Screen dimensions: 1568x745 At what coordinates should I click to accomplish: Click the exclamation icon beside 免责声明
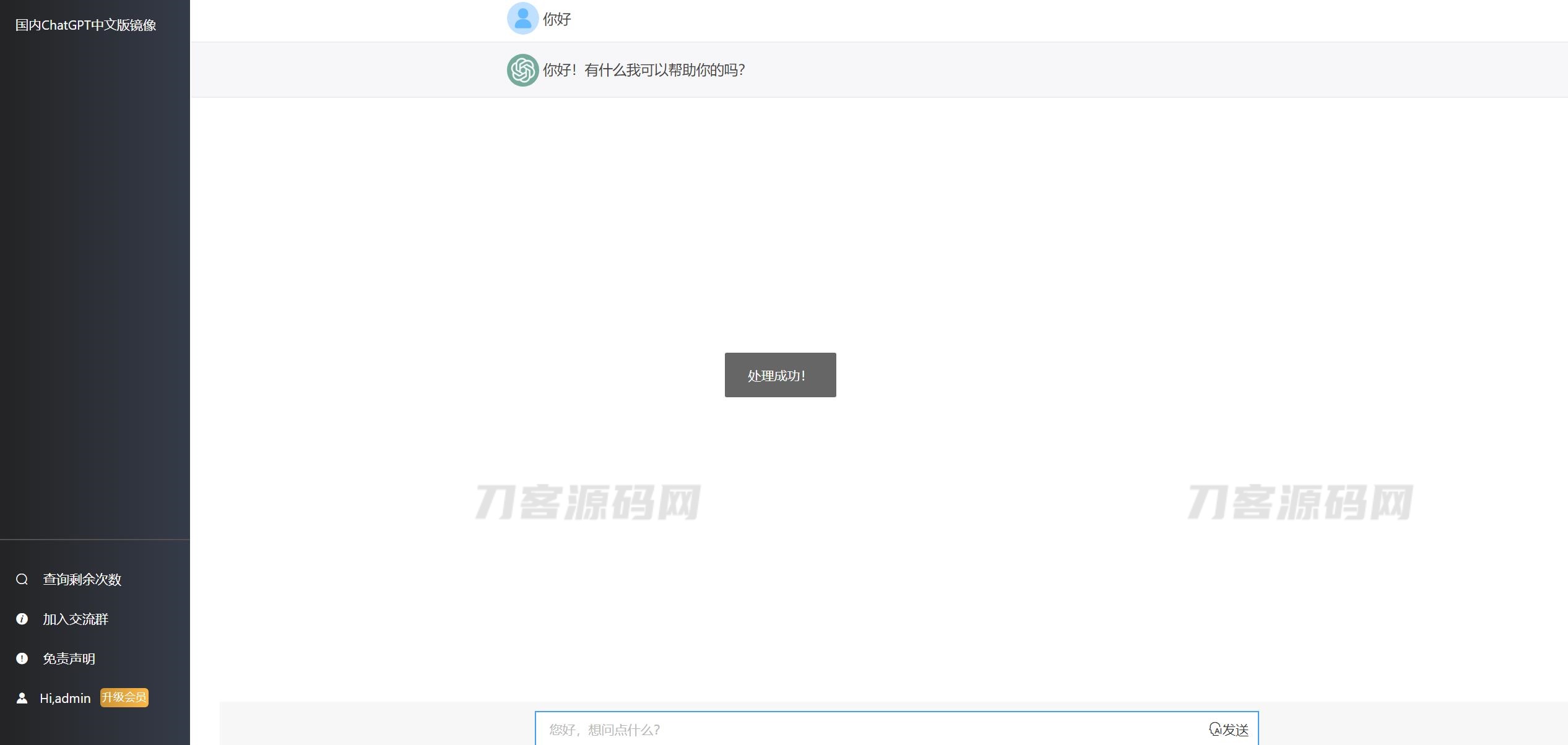pyautogui.click(x=22, y=658)
